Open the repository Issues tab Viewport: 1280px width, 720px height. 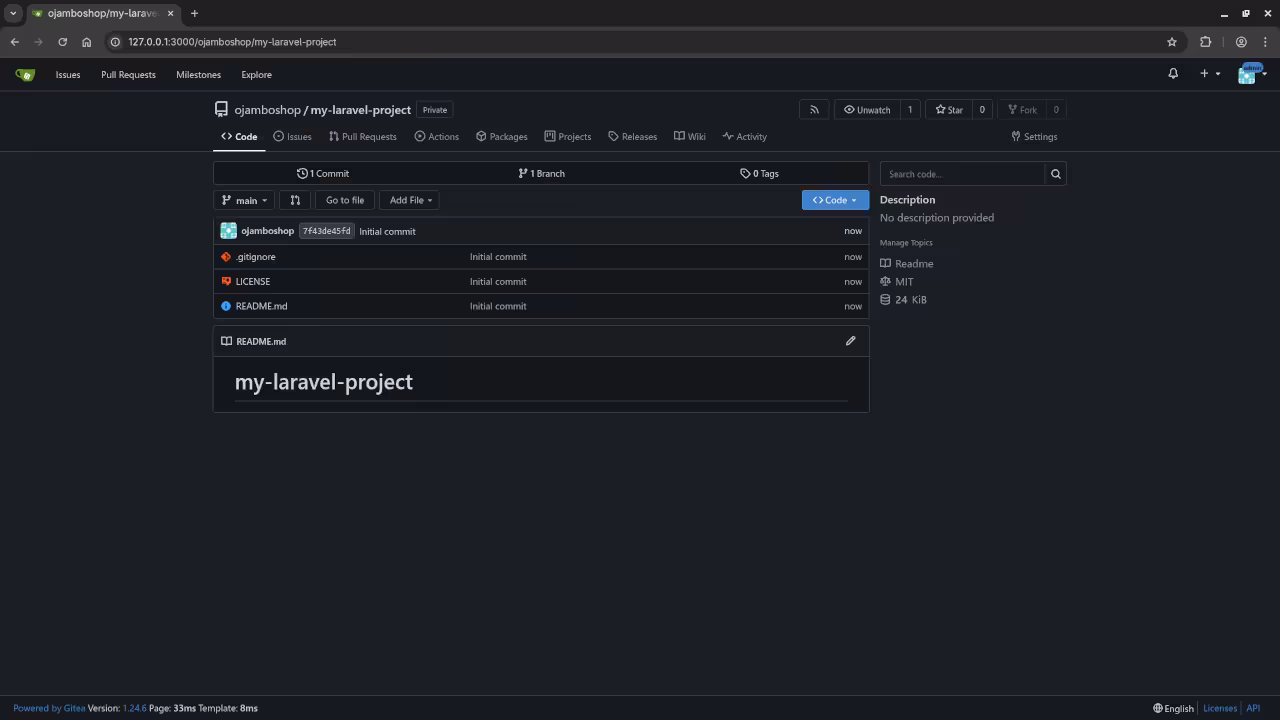click(292, 137)
